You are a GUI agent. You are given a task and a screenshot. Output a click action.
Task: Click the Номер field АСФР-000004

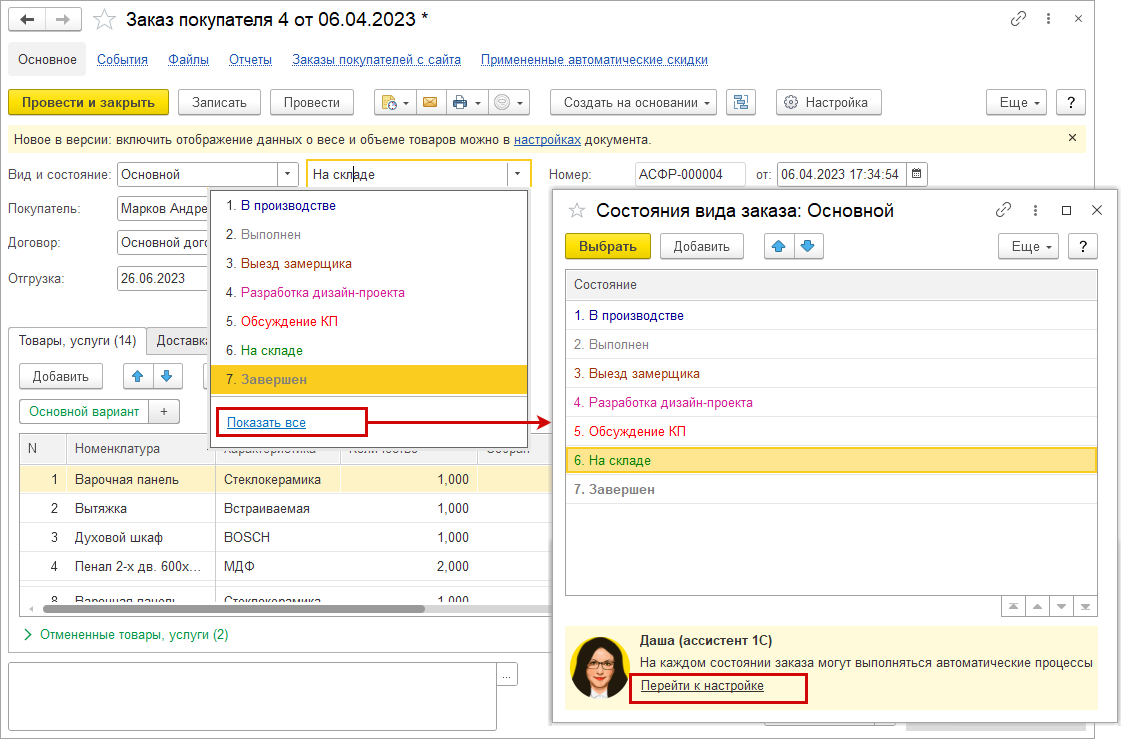click(690, 174)
